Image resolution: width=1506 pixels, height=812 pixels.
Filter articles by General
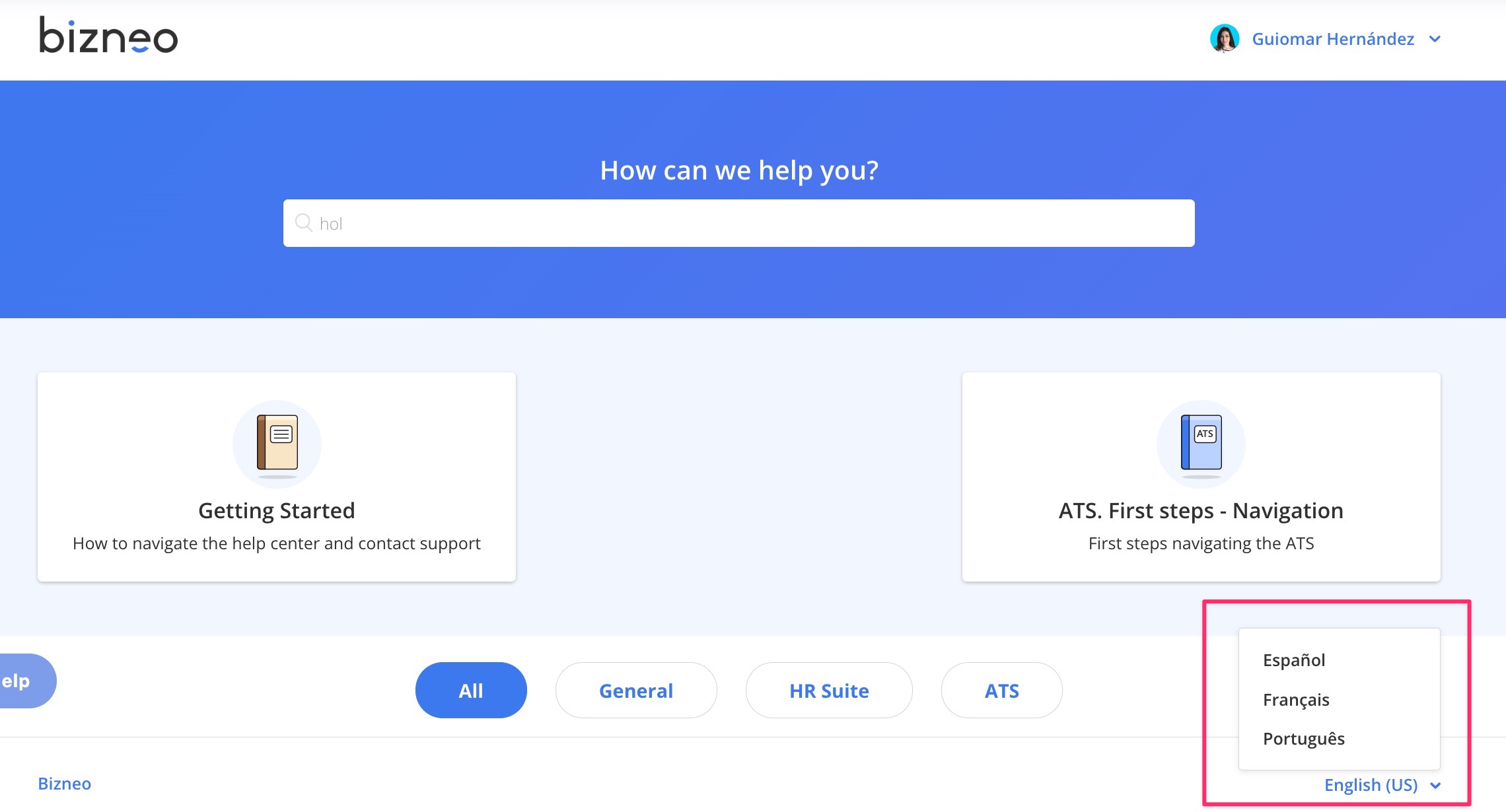click(636, 691)
